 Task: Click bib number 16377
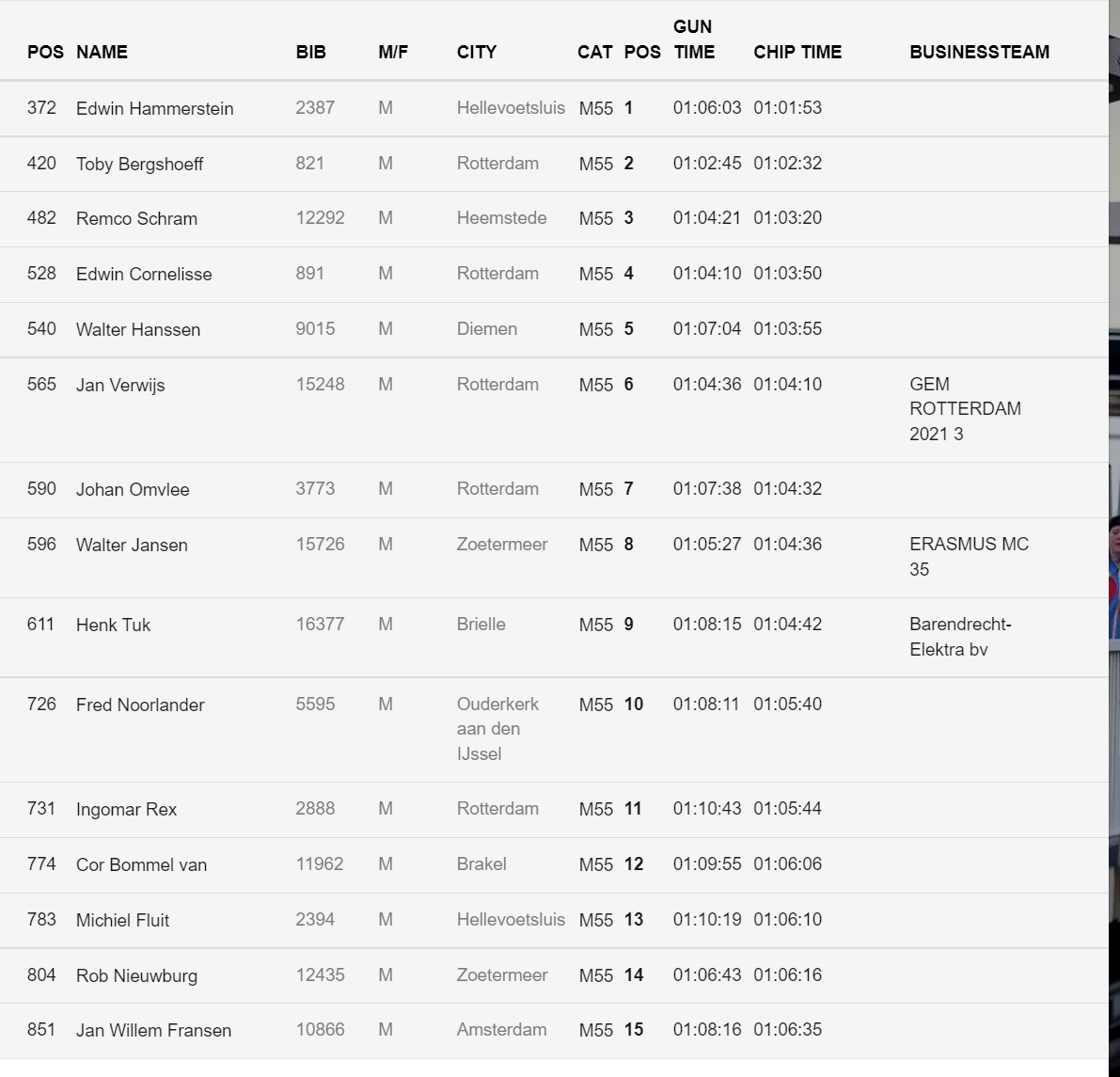[320, 624]
